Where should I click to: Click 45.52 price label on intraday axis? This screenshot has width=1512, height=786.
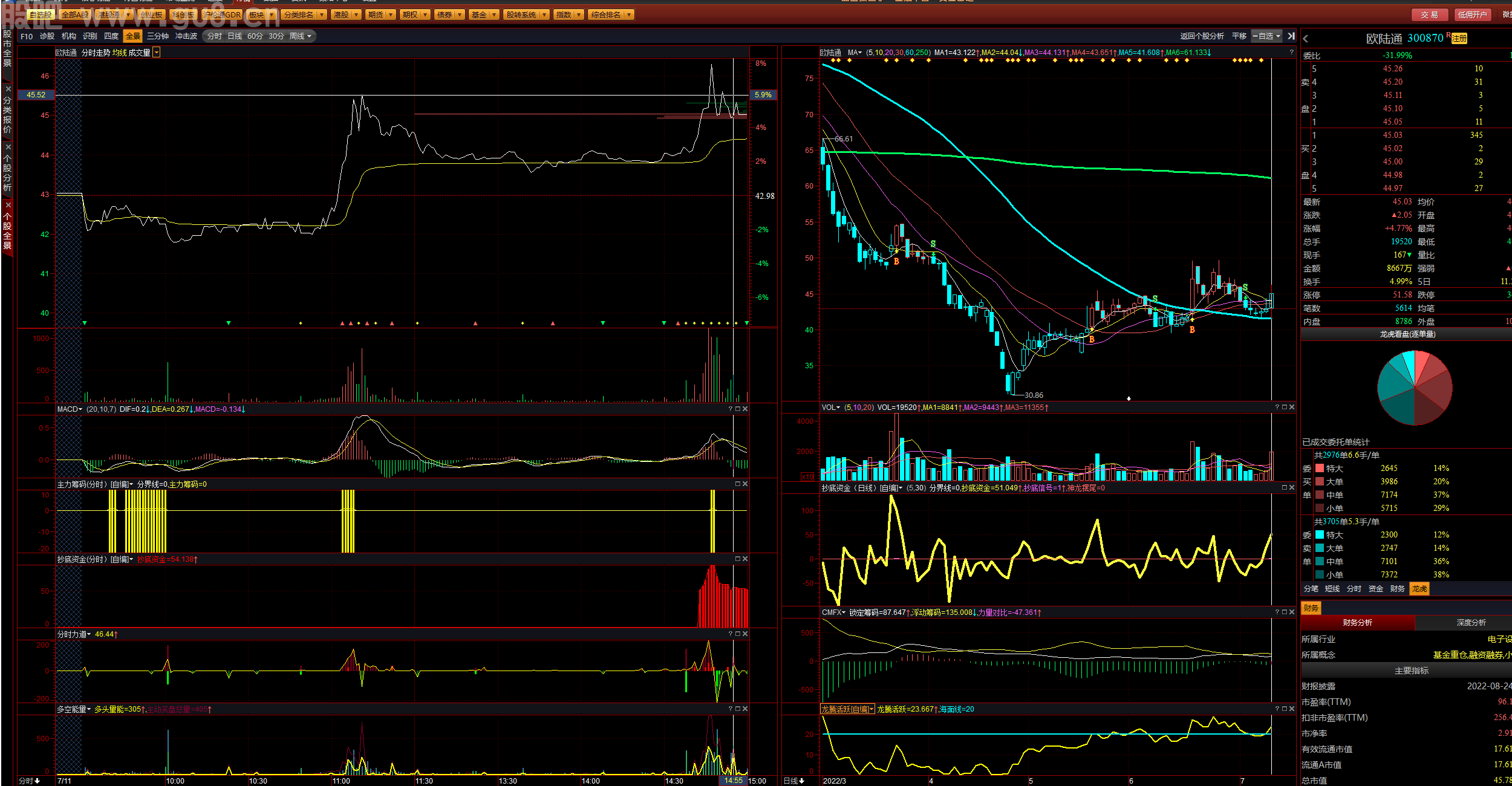tap(36, 95)
